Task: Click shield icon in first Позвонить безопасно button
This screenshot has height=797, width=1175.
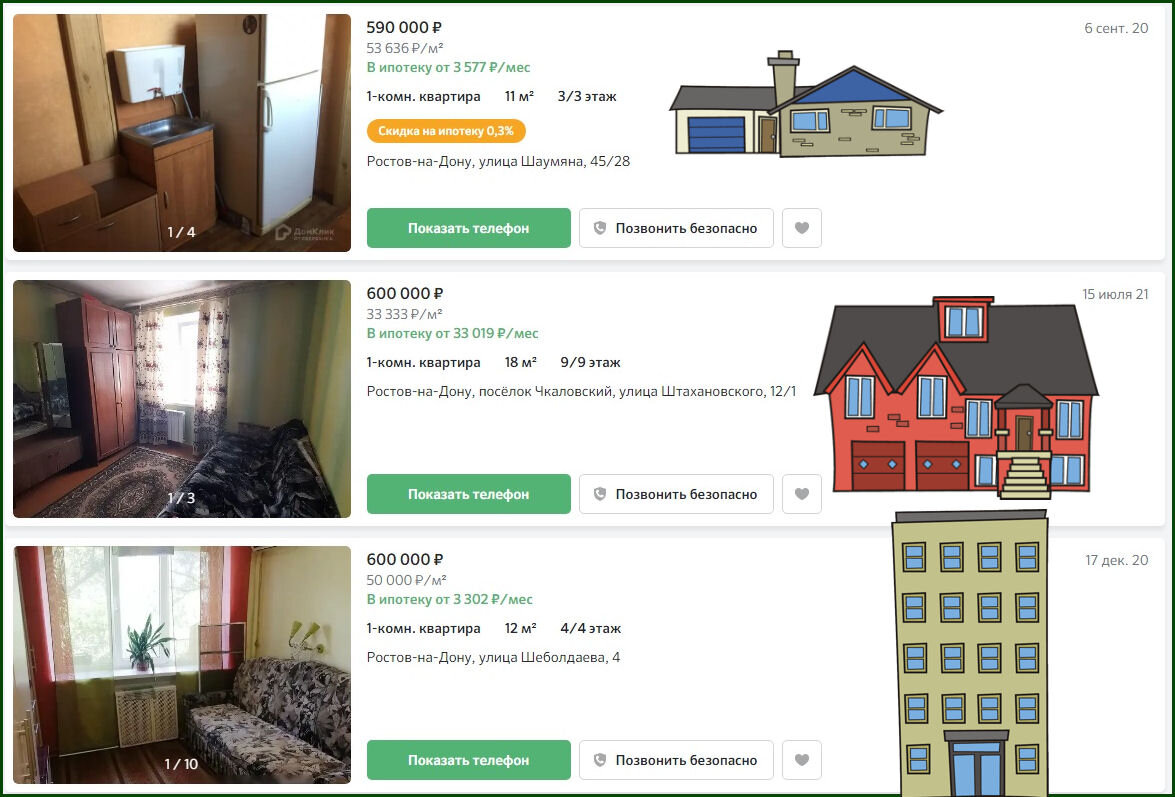Action: (599, 228)
